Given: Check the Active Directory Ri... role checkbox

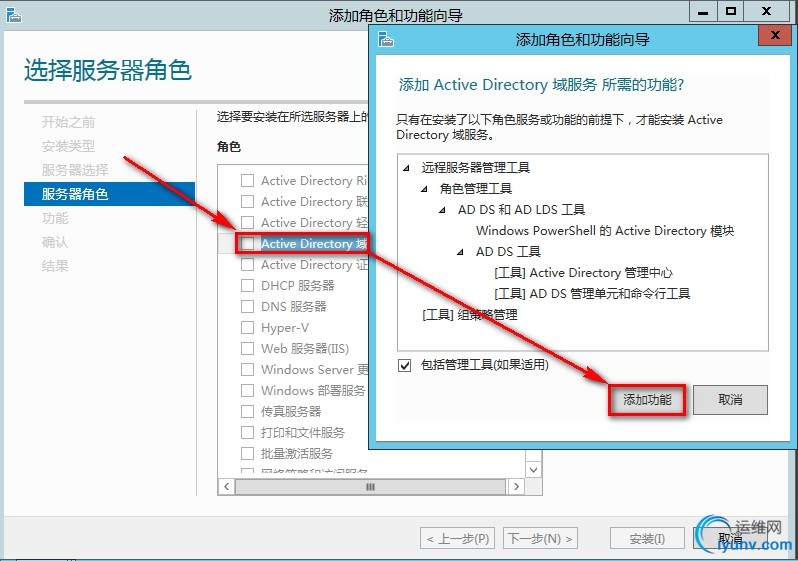Looking at the screenshot, I should pos(247,181).
